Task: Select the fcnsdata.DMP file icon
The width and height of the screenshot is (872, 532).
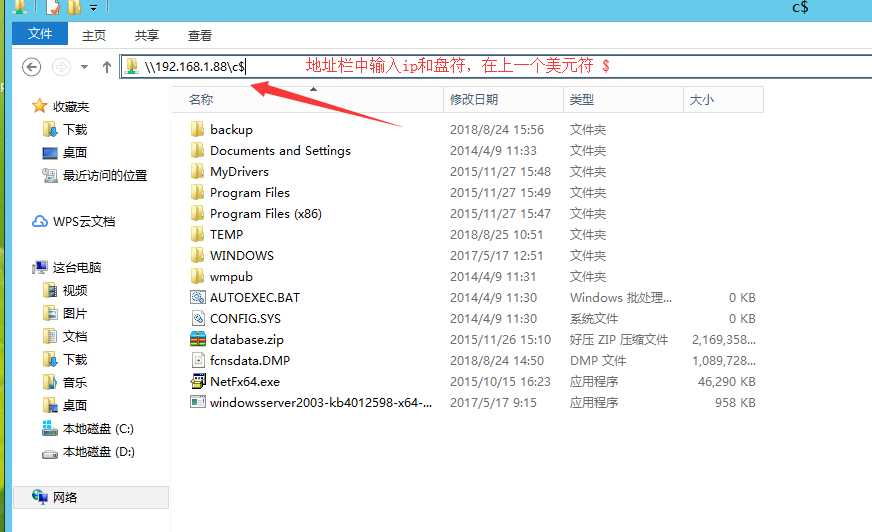Action: 197,360
